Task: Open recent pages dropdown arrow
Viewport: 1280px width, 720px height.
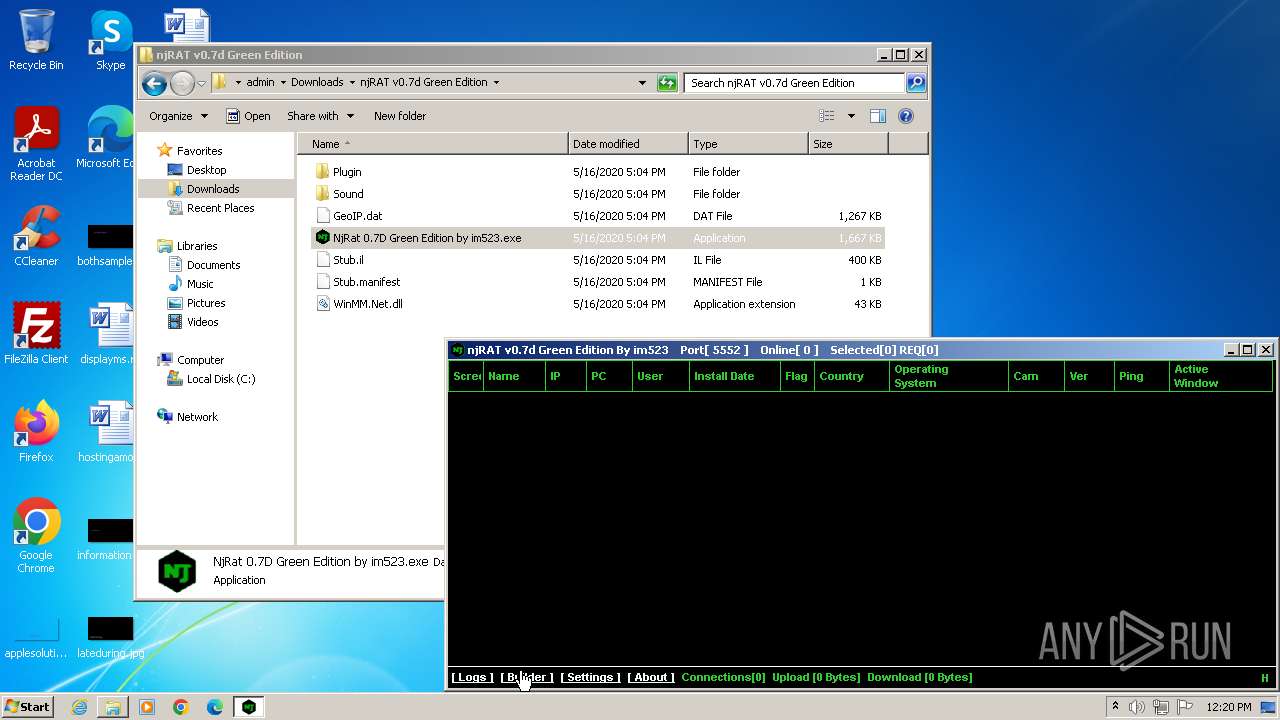Action: [x=201, y=83]
